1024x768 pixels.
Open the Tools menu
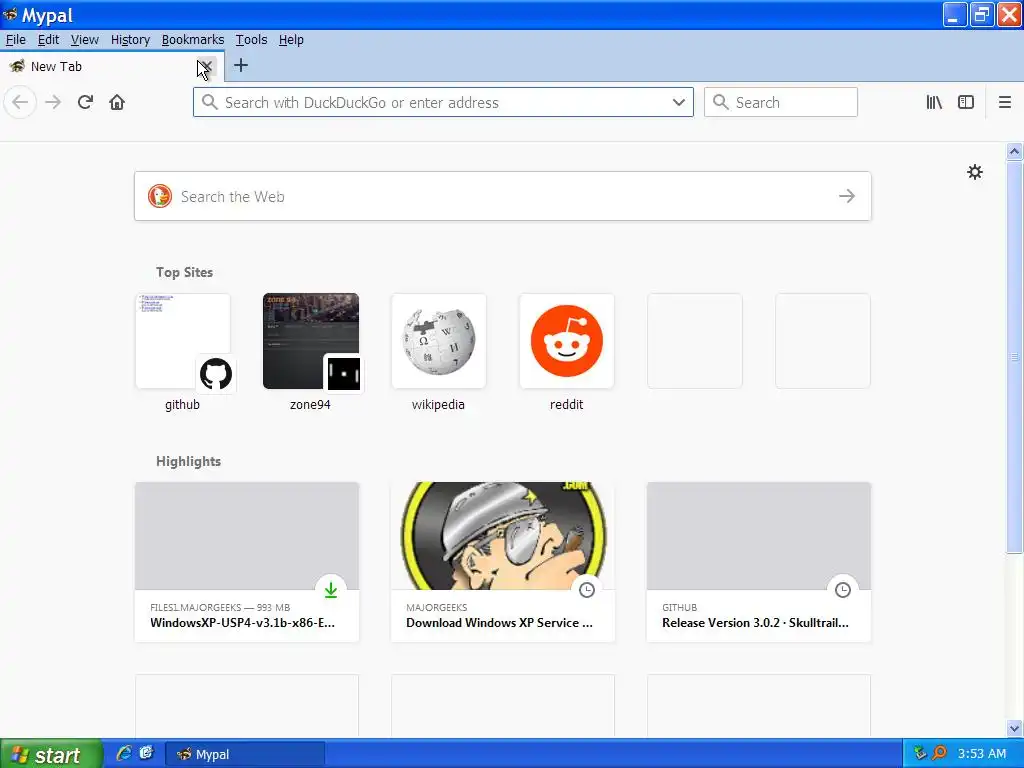coord(251,40)
